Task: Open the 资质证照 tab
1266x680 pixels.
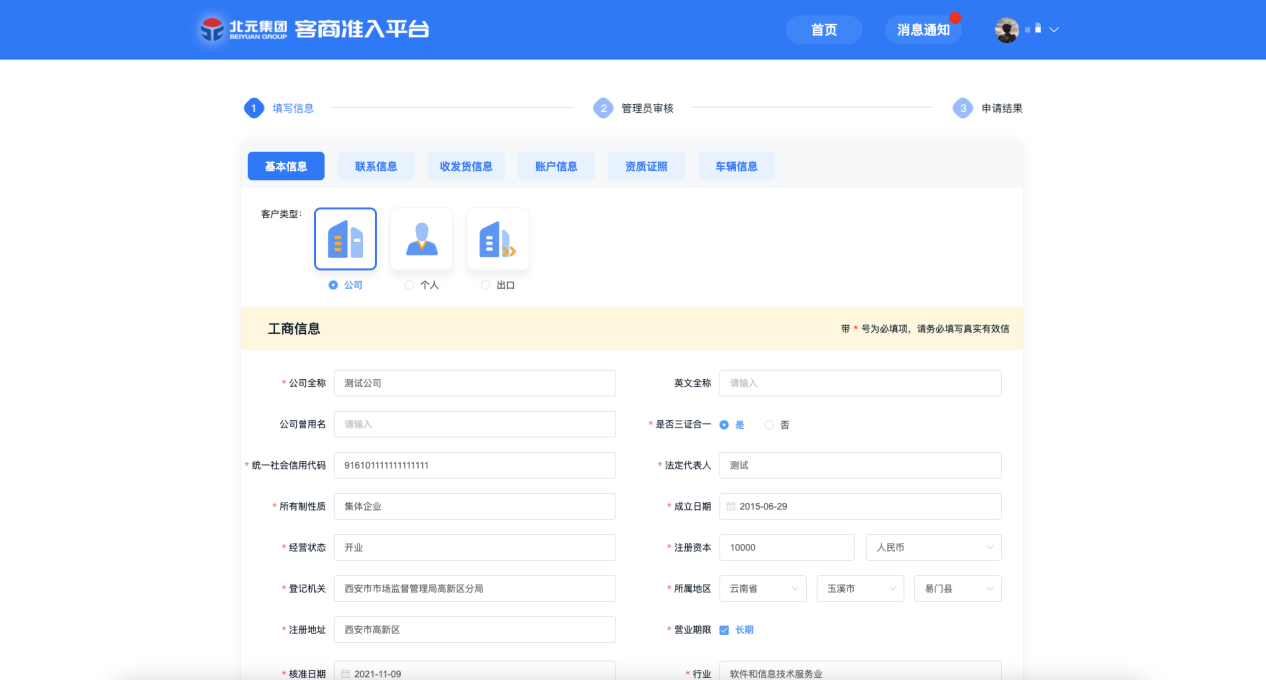Action: (646, 166)
